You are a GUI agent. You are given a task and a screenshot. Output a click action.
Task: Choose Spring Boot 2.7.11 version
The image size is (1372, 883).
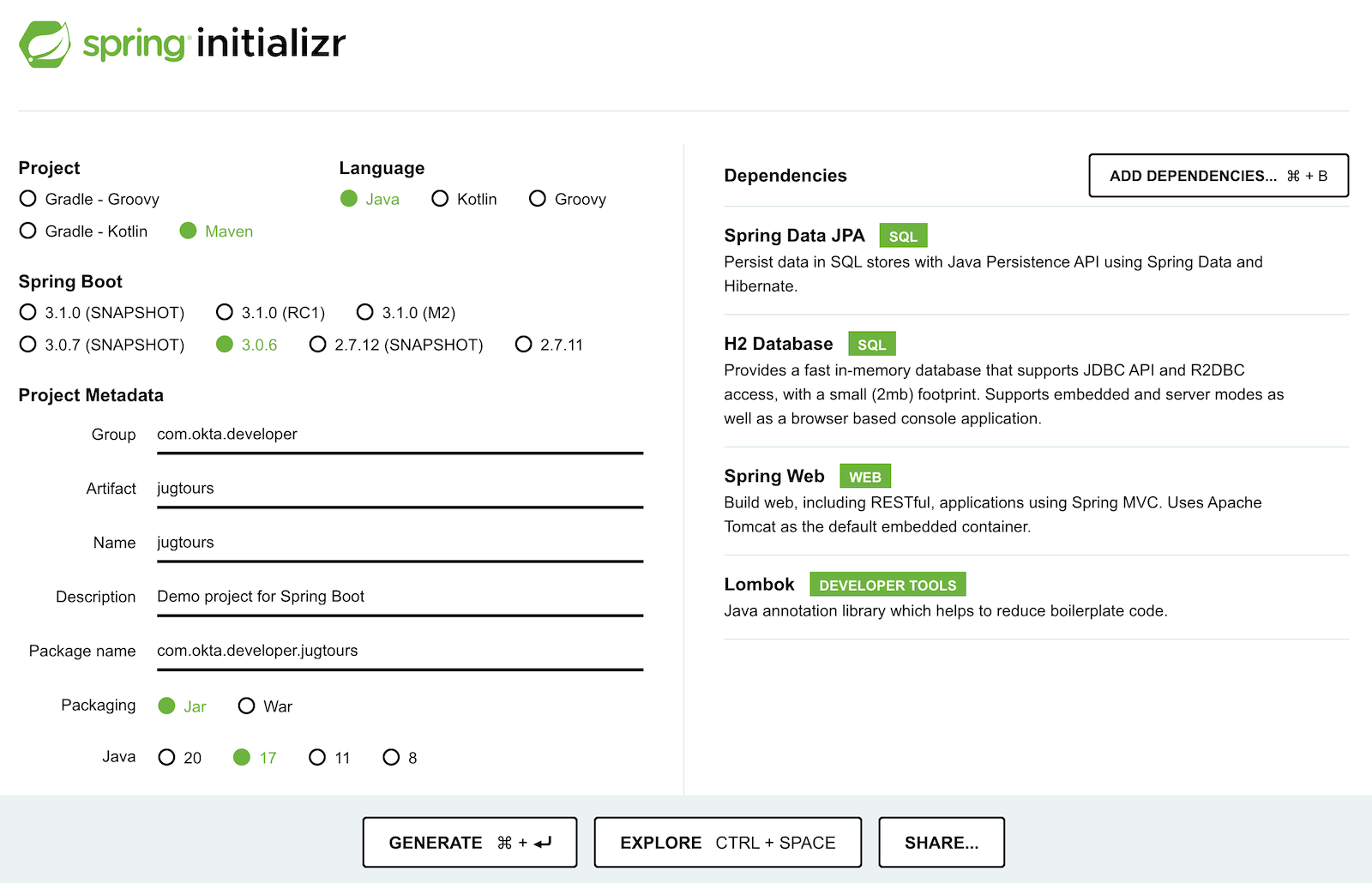pos(523,345)
